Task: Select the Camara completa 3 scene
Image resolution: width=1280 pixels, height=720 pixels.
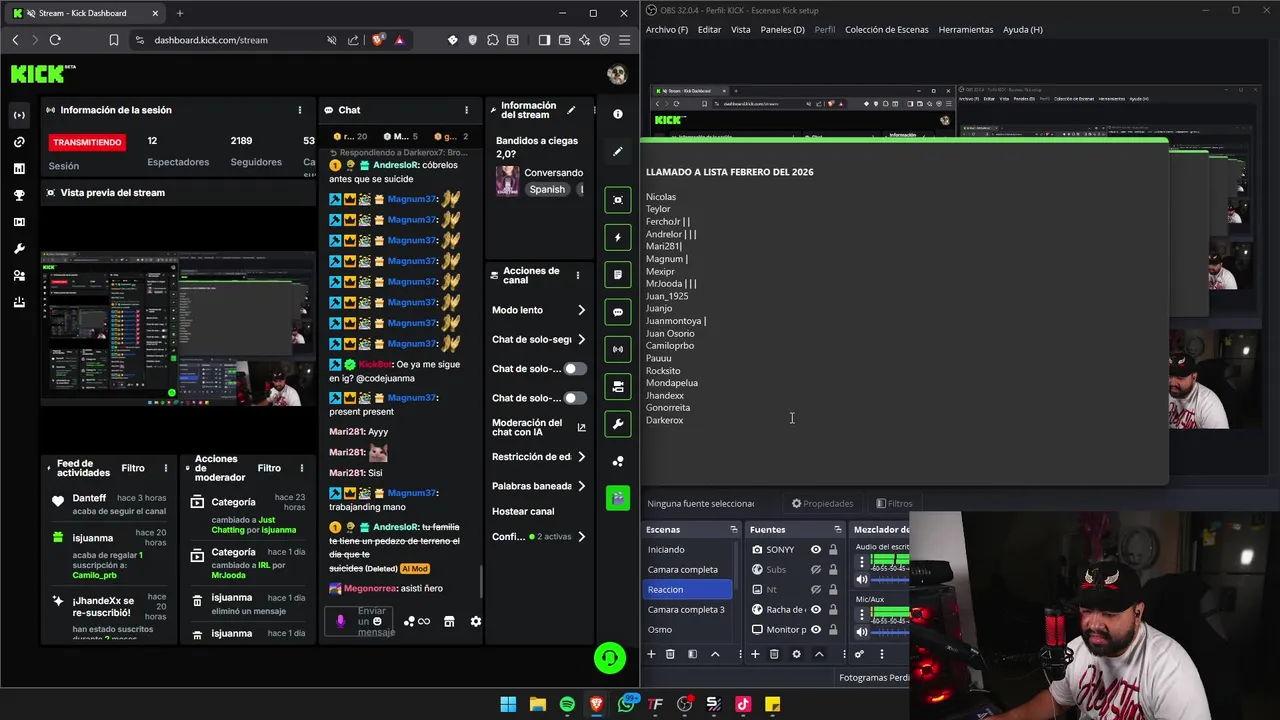Action: click(x=689, y=609)
